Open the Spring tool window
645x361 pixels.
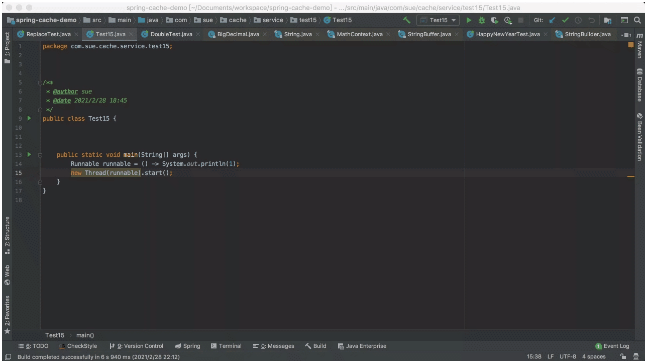(188, 346)
